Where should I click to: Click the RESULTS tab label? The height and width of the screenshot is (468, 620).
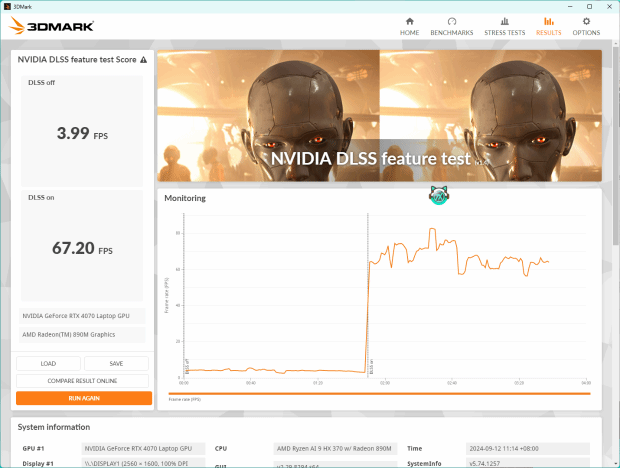point(548,33)
